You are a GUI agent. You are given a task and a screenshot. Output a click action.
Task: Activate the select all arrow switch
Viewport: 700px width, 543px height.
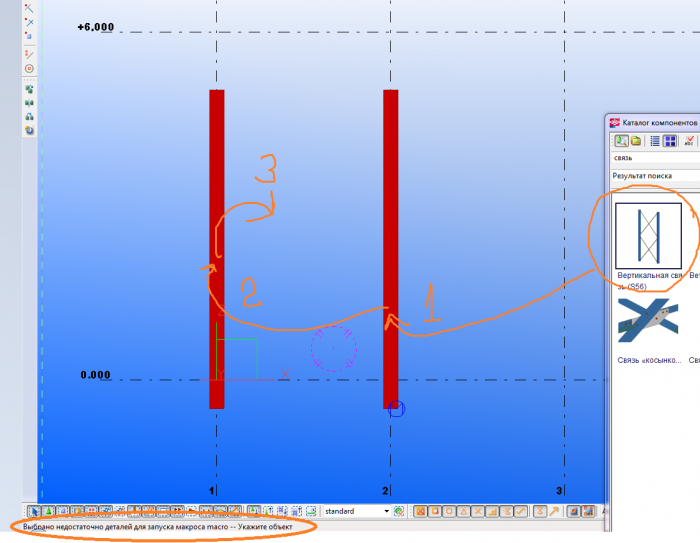pos(34,511)
